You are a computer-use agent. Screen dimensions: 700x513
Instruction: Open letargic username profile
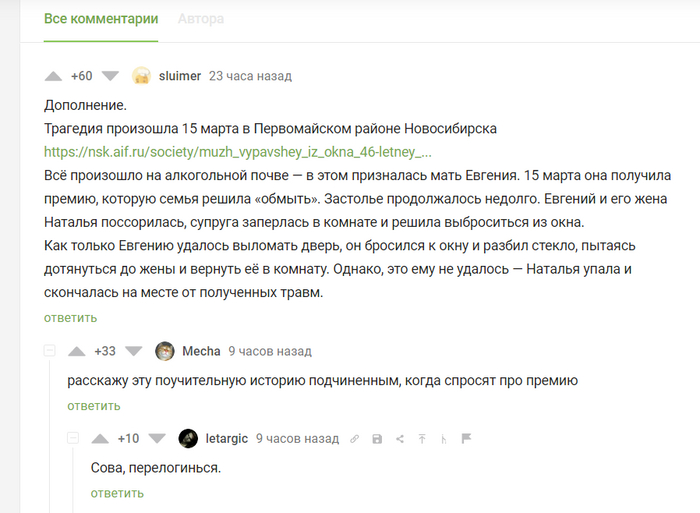(x=226, y=438)
